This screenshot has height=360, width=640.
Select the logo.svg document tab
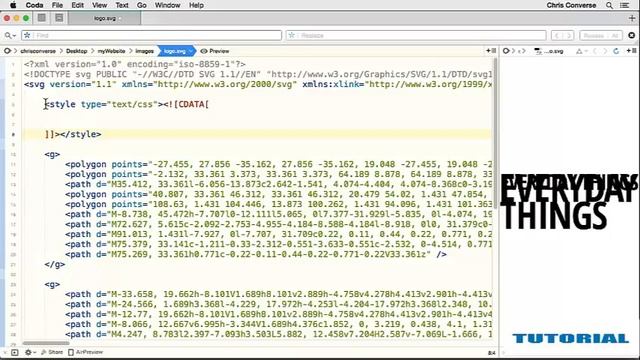tap(105, 18)
